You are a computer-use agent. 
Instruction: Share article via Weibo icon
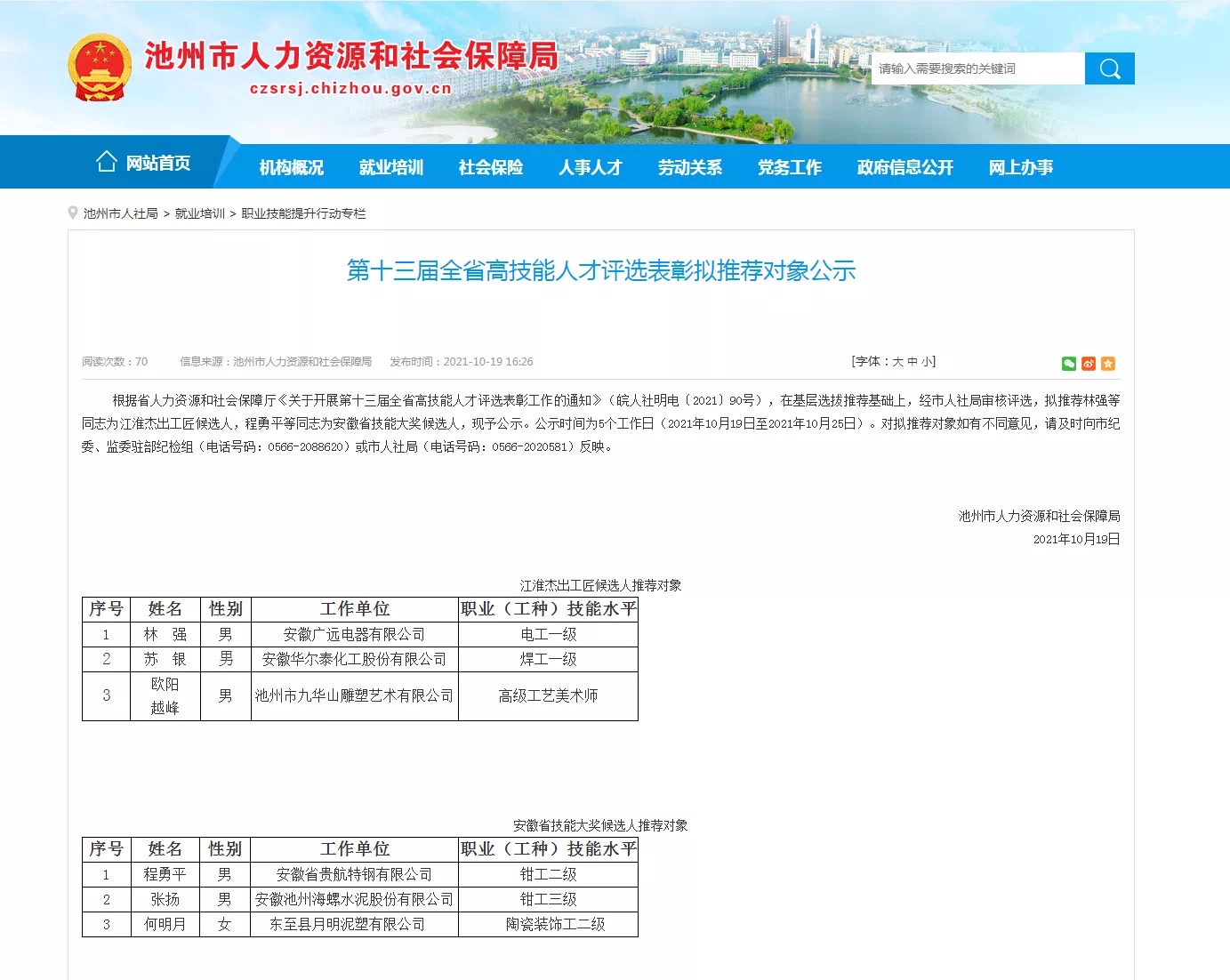[x=1089, y=363]
